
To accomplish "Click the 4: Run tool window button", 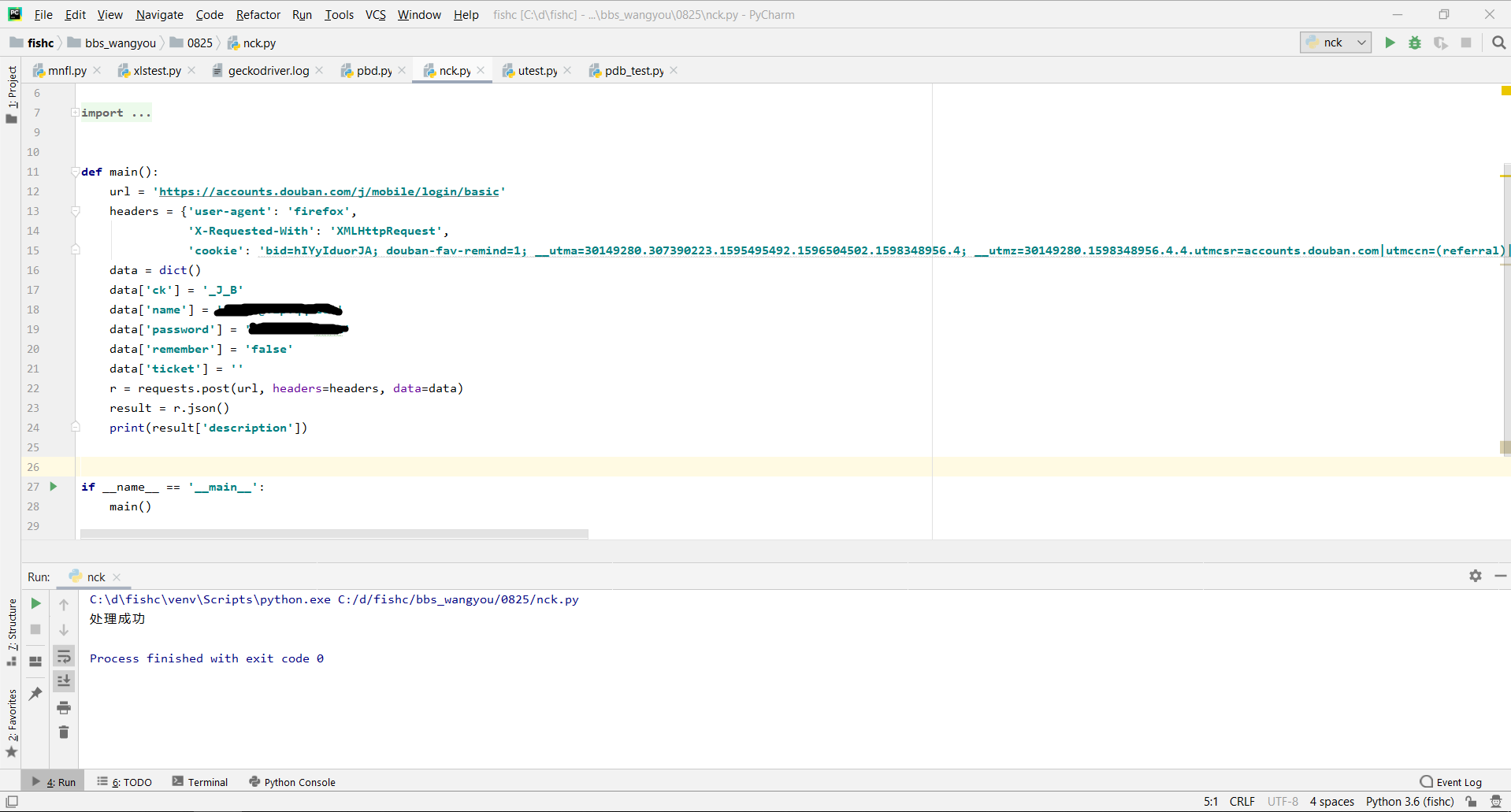I will coord(54,782).
